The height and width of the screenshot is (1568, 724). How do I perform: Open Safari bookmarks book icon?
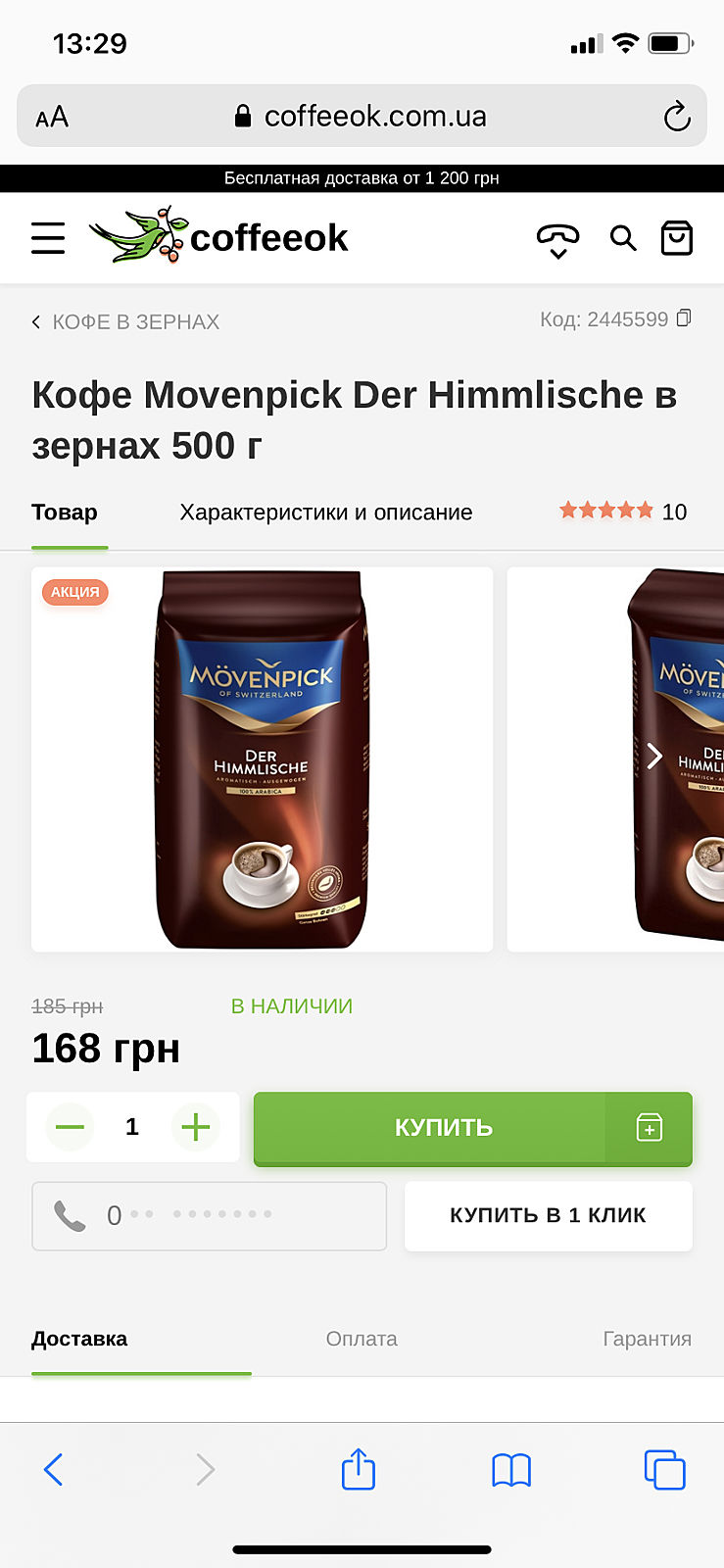pos(511,1470)
